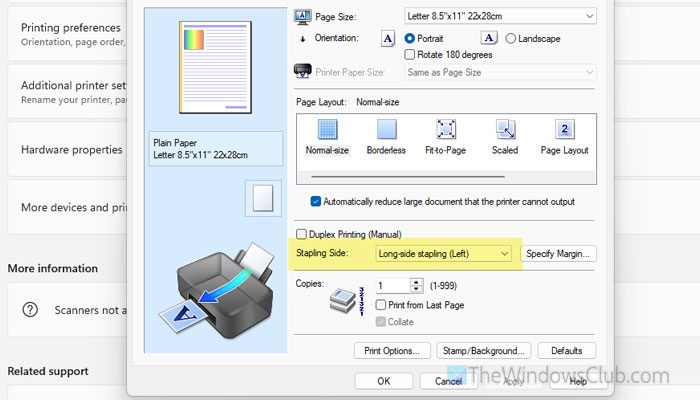Increase copies with the up spinner arrow

point(417,282)
